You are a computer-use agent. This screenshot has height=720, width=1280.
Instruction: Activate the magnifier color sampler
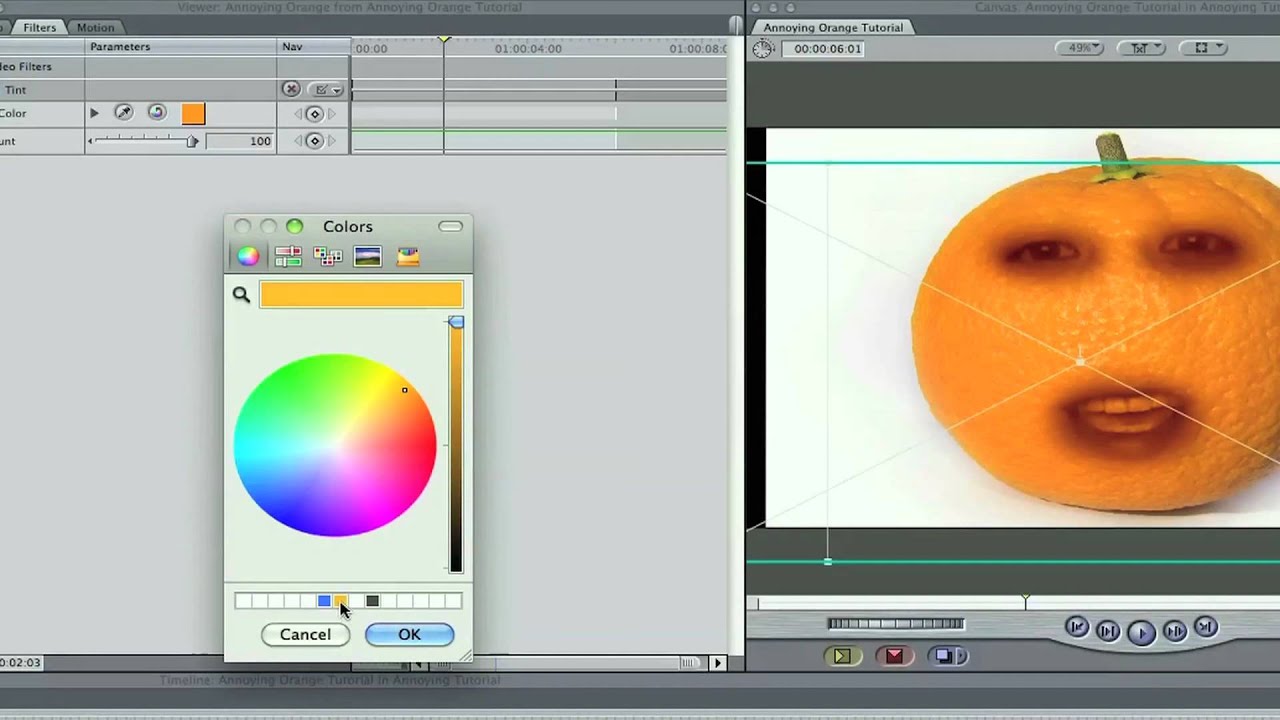pyautogui.click(x=241, y=294)
